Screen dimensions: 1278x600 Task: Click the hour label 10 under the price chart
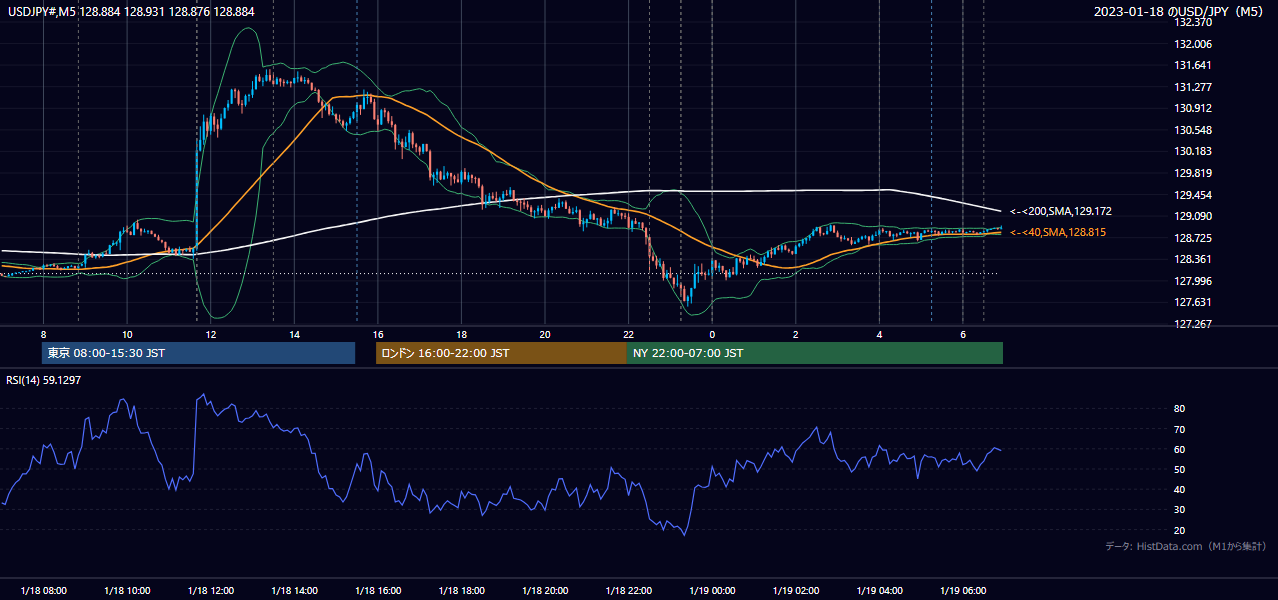[x=127, y=334]
